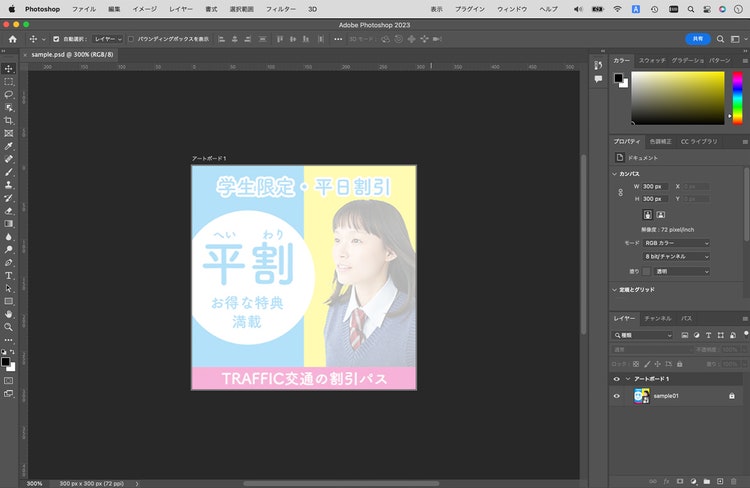Click the blue 共有 share button
This screenshot has height=488, width=750.
point(698,39)
